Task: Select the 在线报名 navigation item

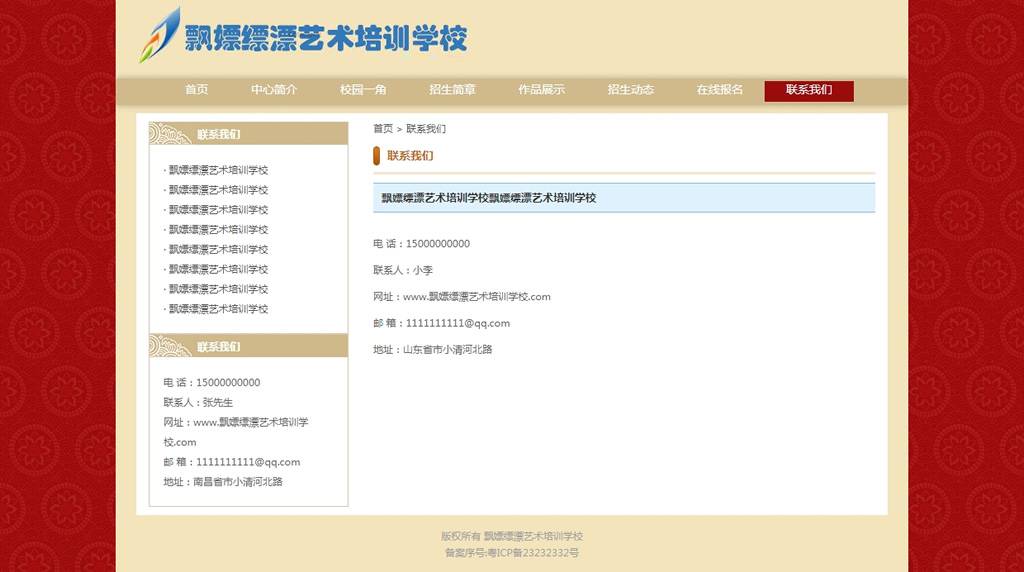Action: tap(719, 90)
